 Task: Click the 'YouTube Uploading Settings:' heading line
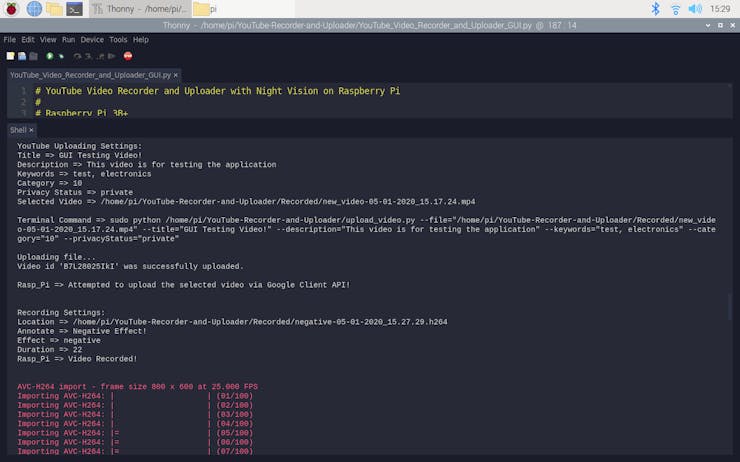tap(79, 146)
